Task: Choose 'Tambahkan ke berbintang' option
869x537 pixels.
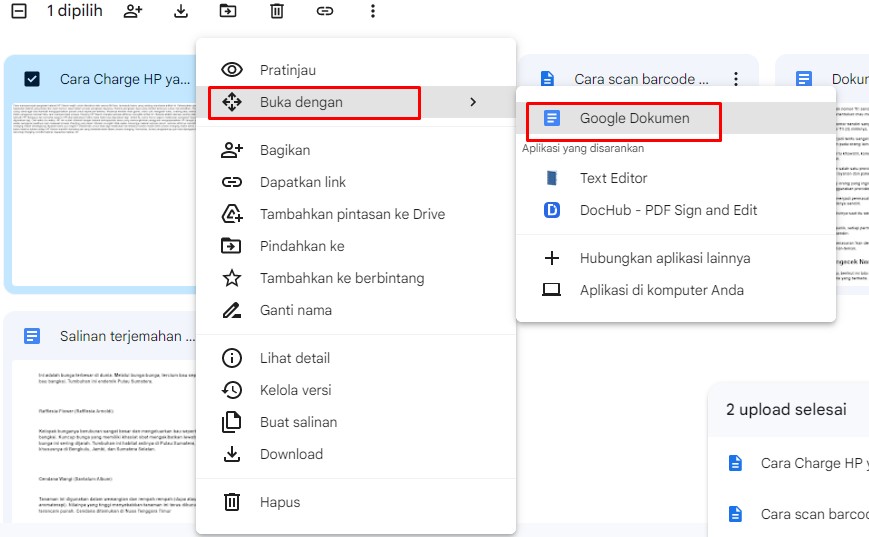Action: click(356, 278)
